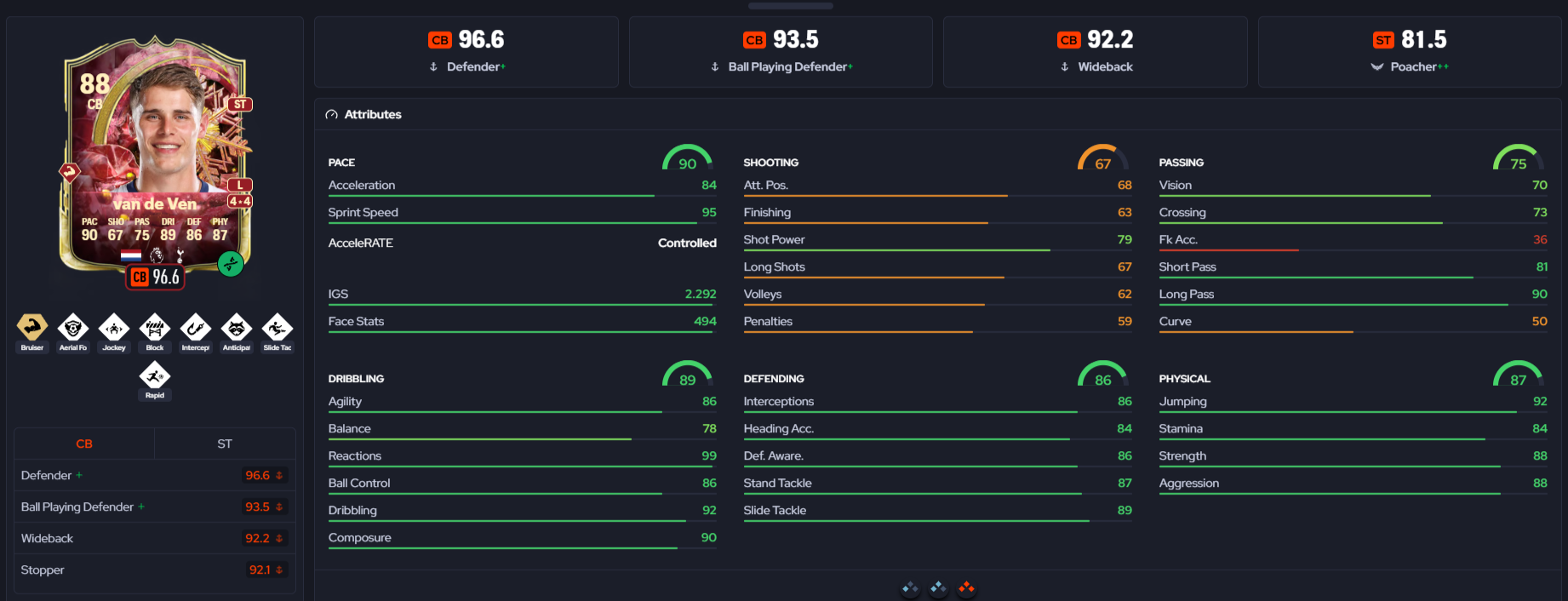
Task: Select the Slide Tackle playstyle icon
Action: pos(278,328)
